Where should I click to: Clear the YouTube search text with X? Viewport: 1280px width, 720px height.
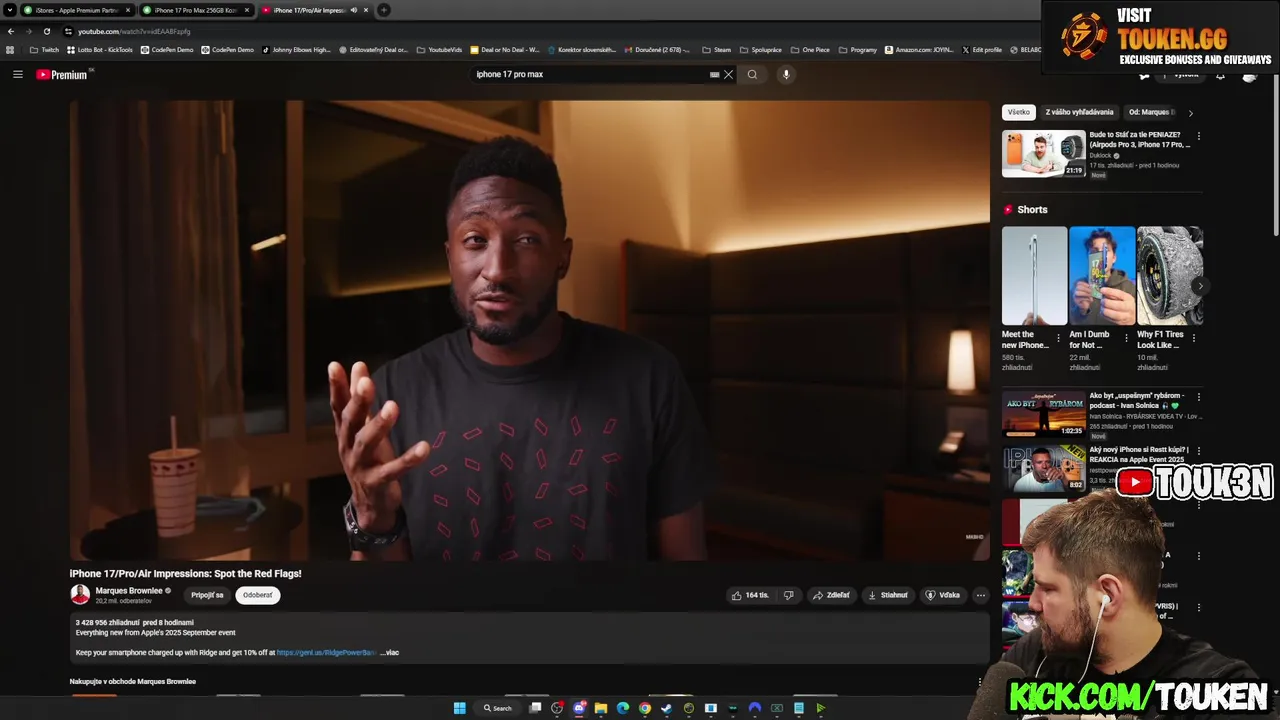(x=729, y=74)
